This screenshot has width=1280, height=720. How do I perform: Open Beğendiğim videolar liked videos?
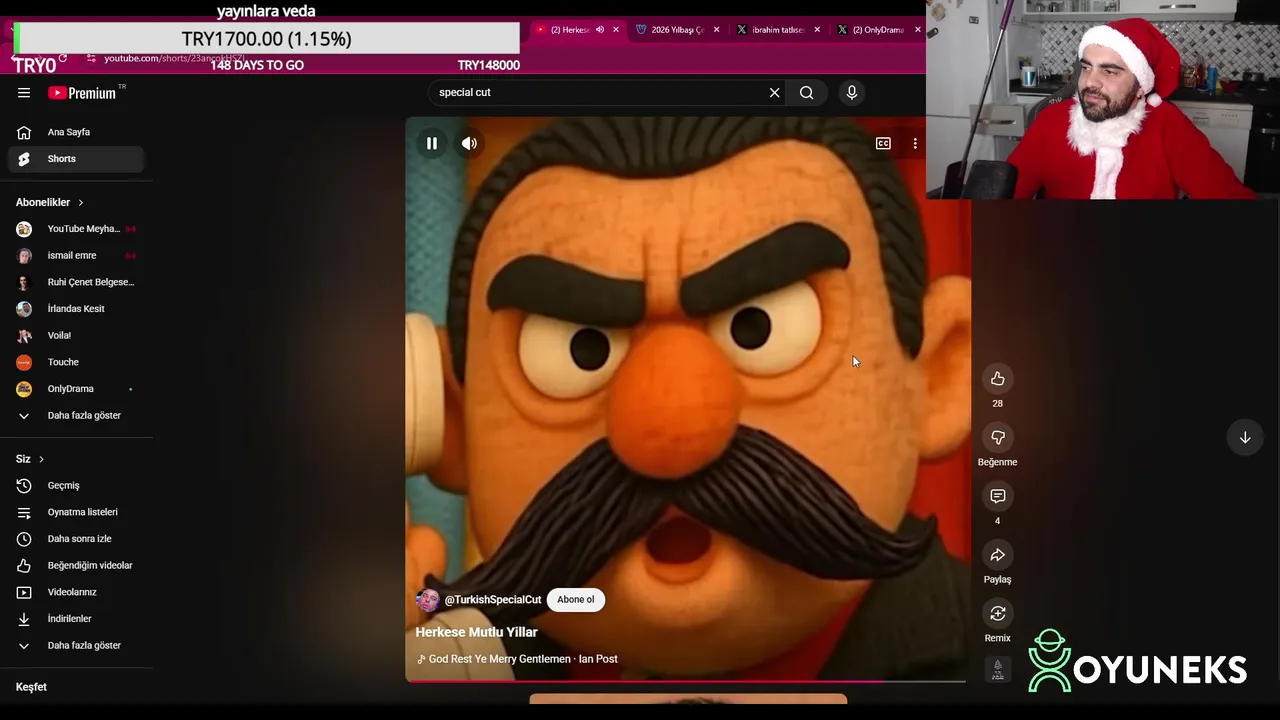(x=76, y=566)
